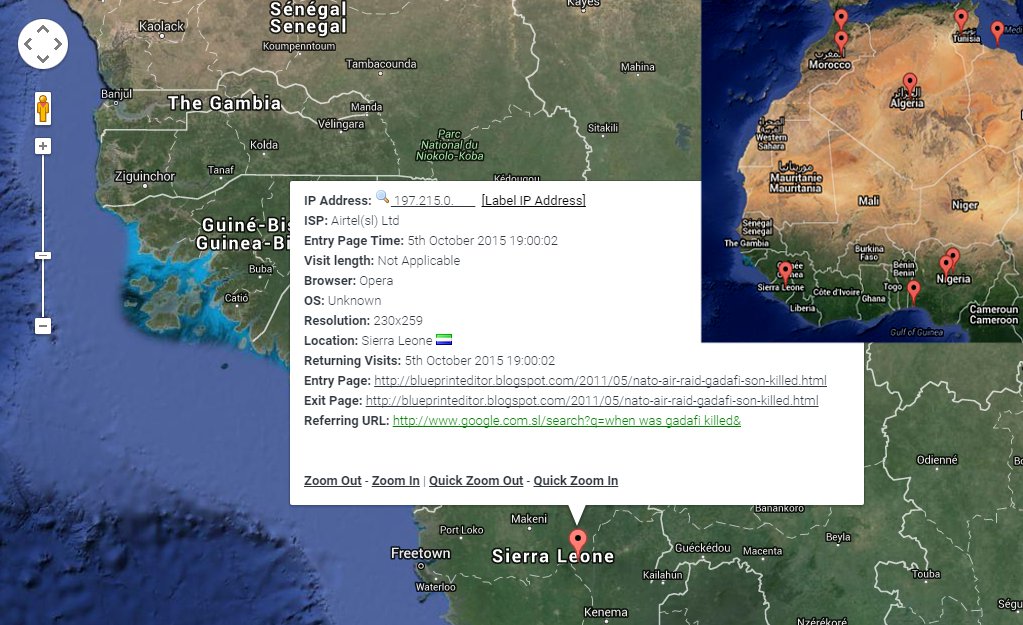Click the inset marker near Sierra Leone label
The image size is (1023, 625).
[x=786, y=273]
